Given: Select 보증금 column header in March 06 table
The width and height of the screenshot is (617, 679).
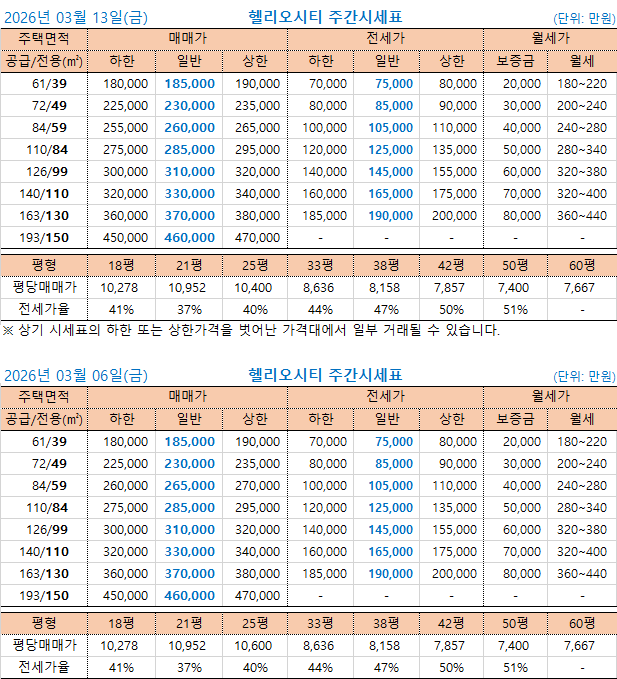Looking at the screenshot, I should click(516, 419).
